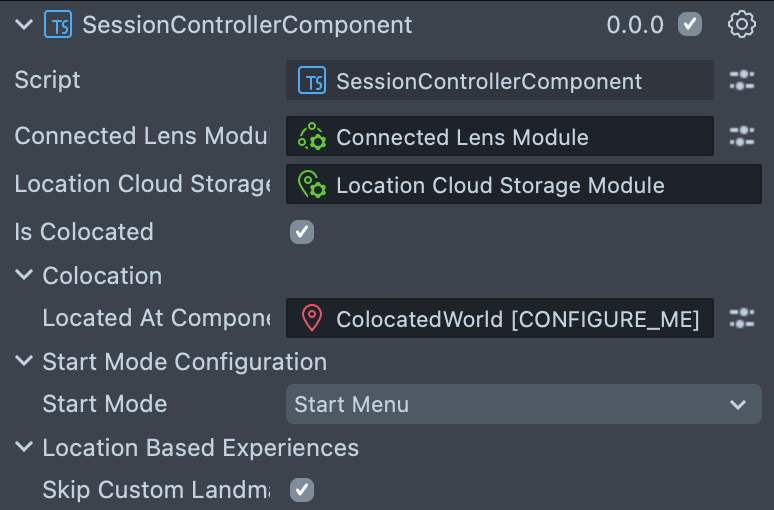The image size is (774, 510).
Task: Collapse the SessionControllerComponent section
Action: pos(24,25)
